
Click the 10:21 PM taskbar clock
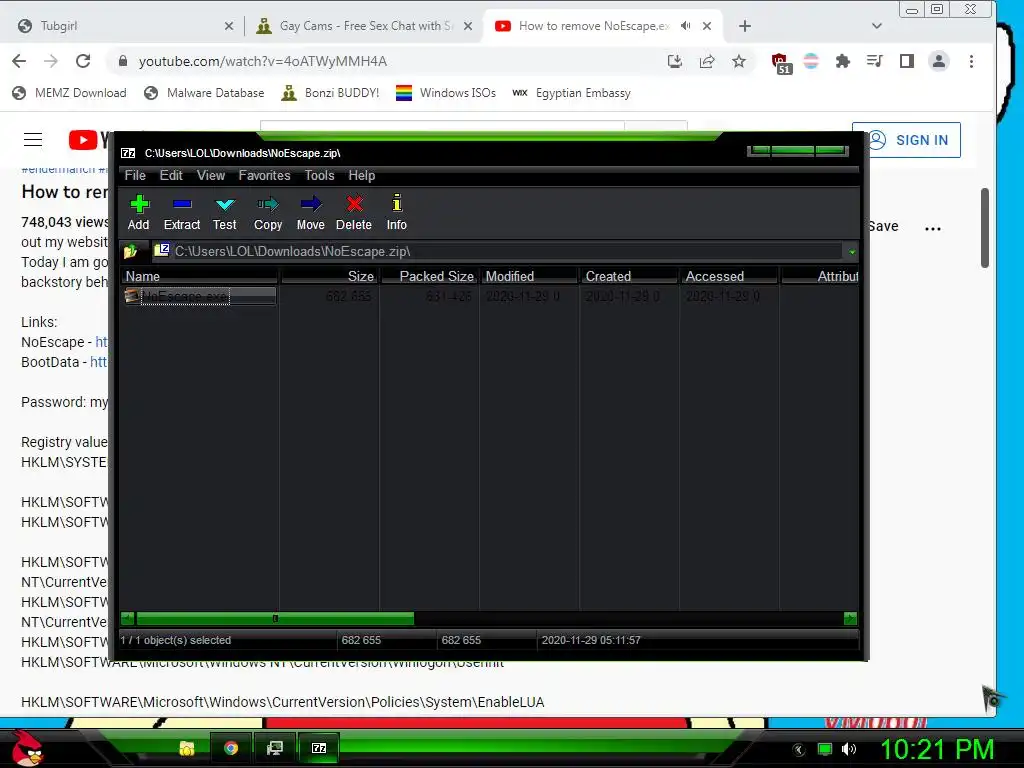click(x=937, y=749)
